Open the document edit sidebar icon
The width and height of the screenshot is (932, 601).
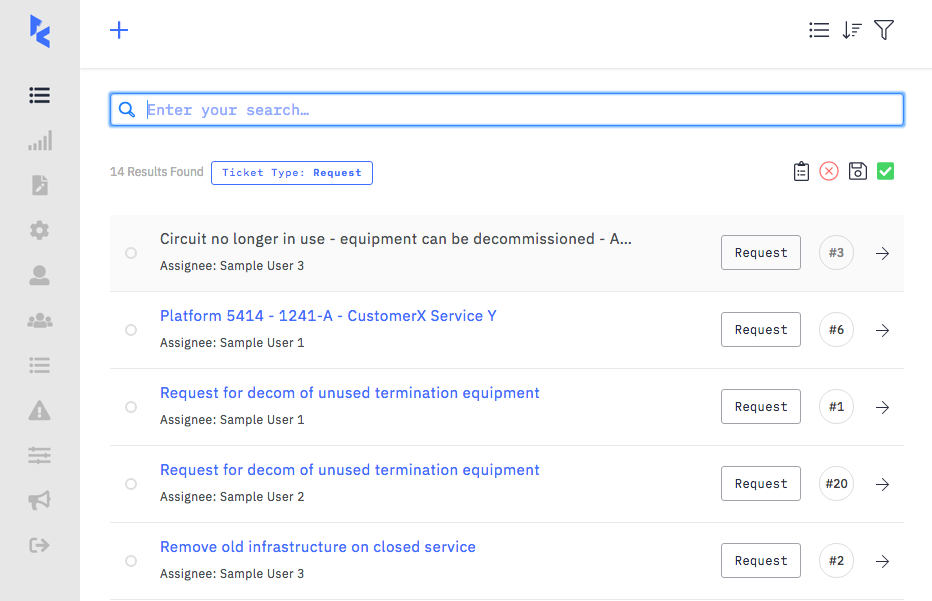pyautogui.click(x=40, y=185)
